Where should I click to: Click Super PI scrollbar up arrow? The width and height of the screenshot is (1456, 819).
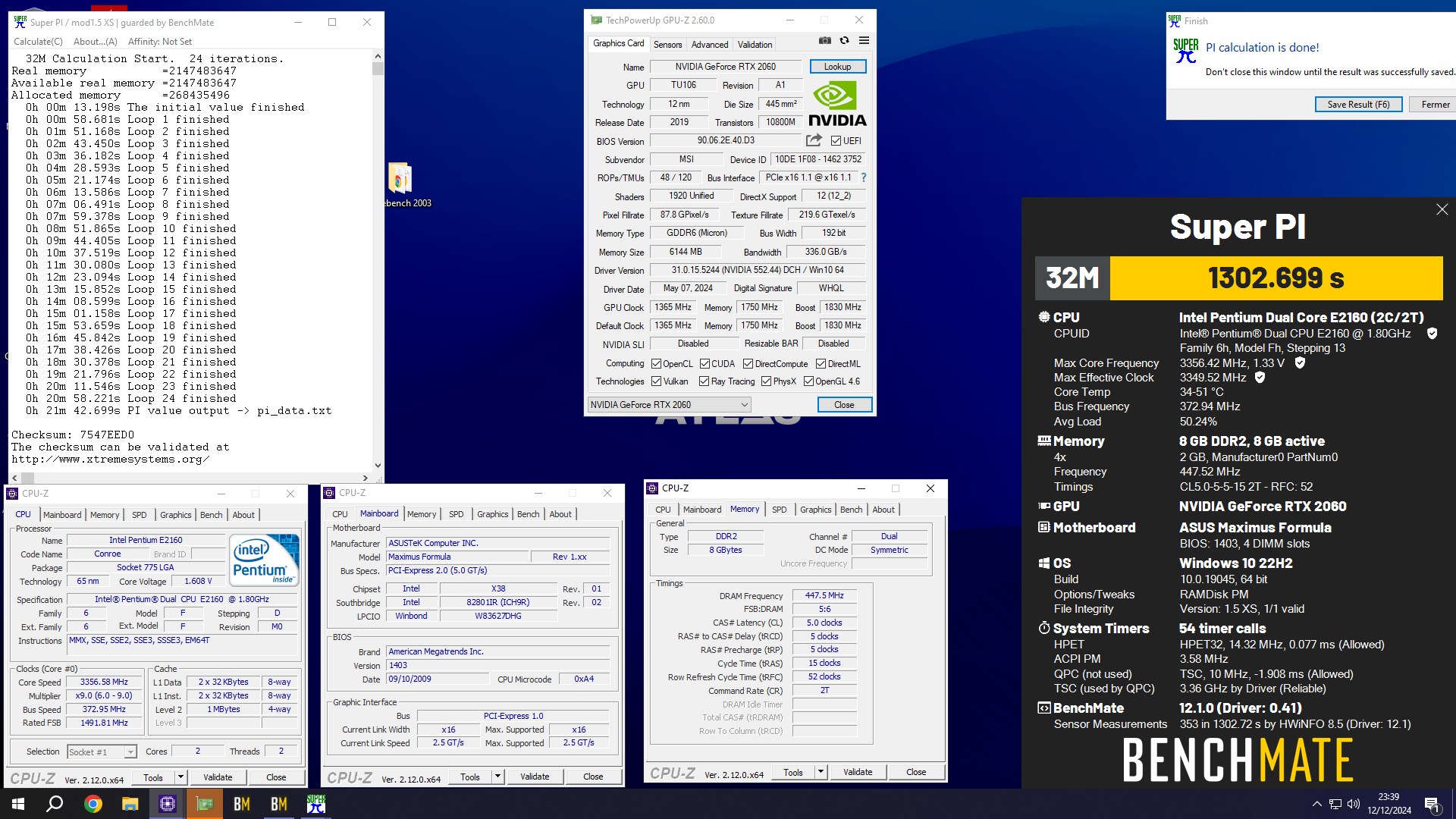(x=378, y=56)
